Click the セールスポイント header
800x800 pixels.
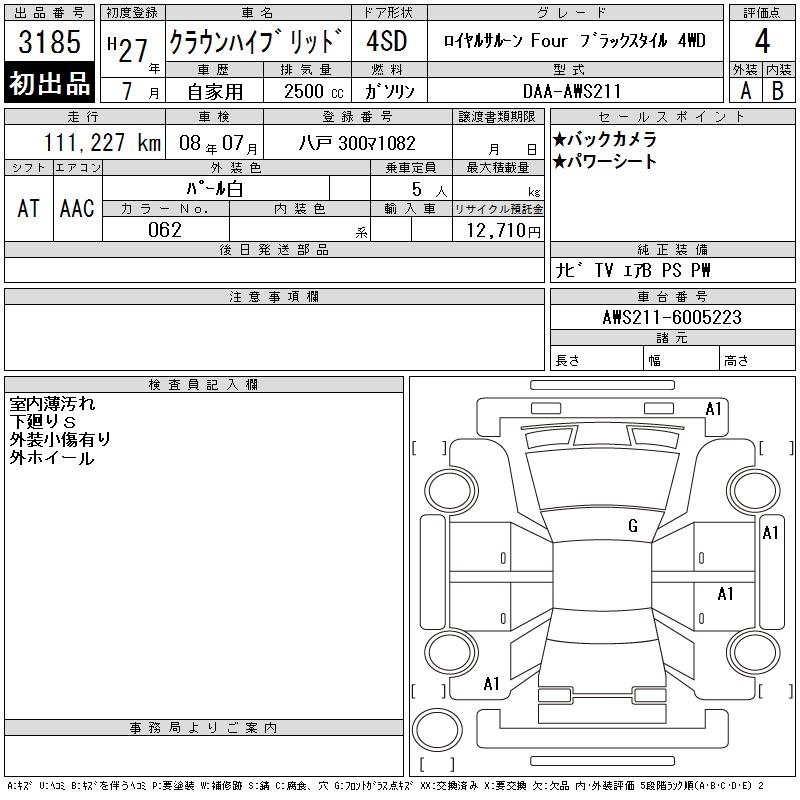672,117
